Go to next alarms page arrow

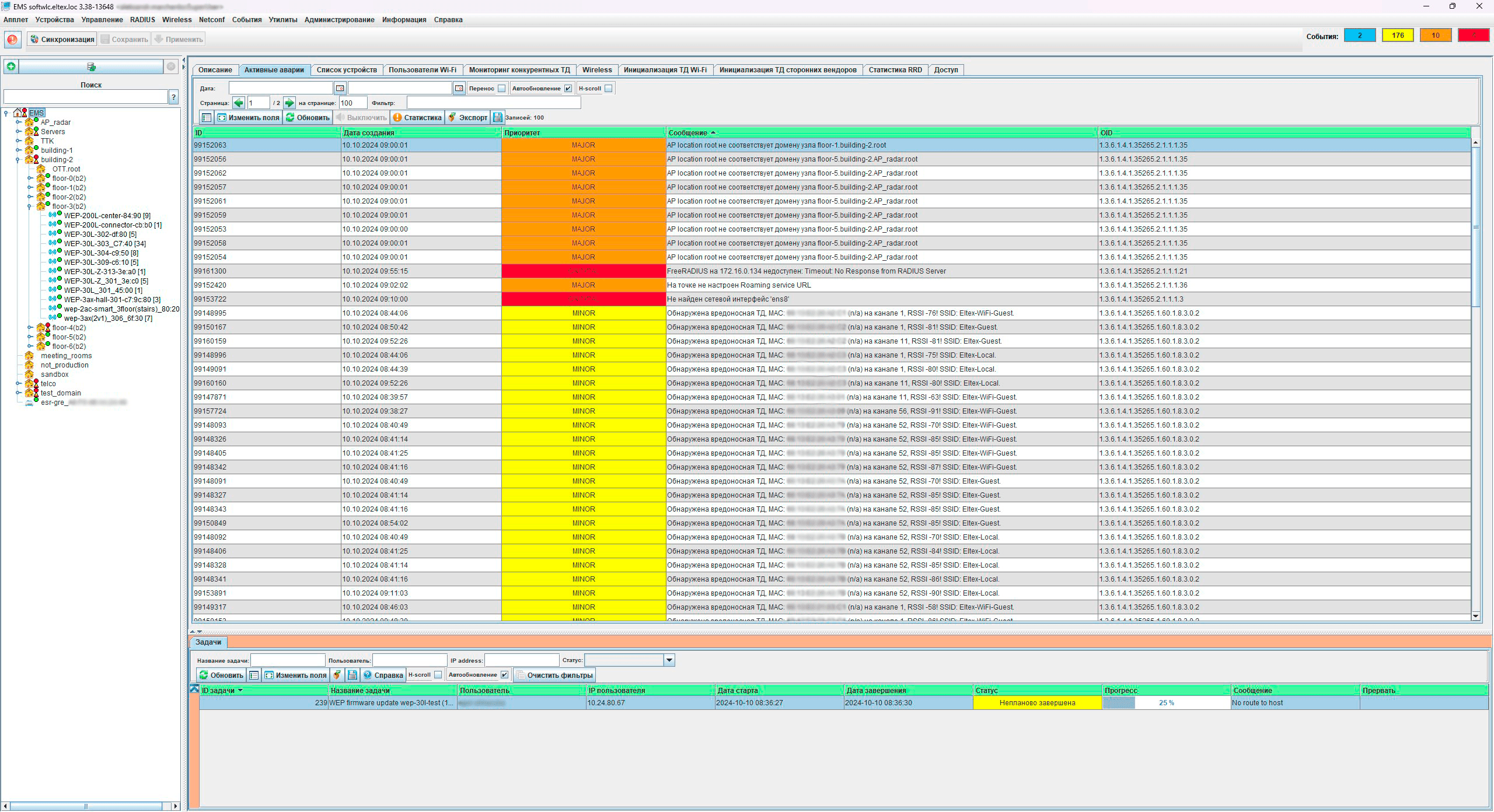click(x=289, y=103)
